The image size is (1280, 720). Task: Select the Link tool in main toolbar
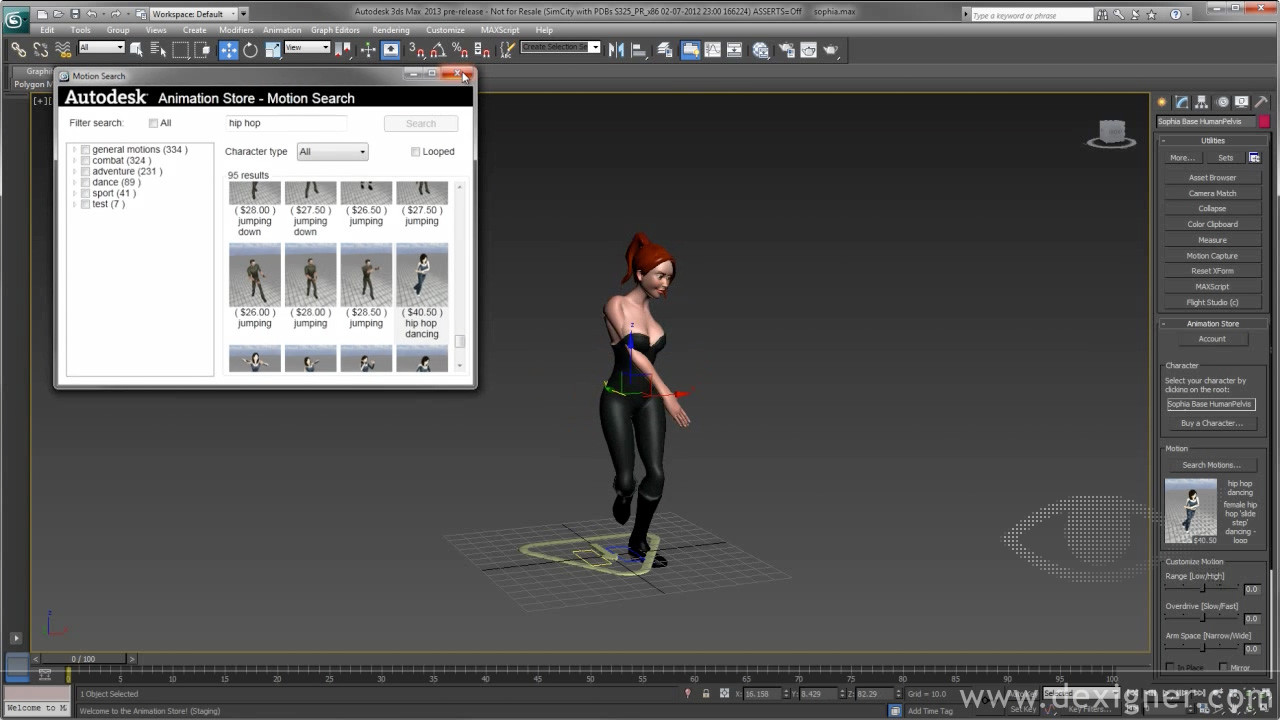tap(18, 49)
